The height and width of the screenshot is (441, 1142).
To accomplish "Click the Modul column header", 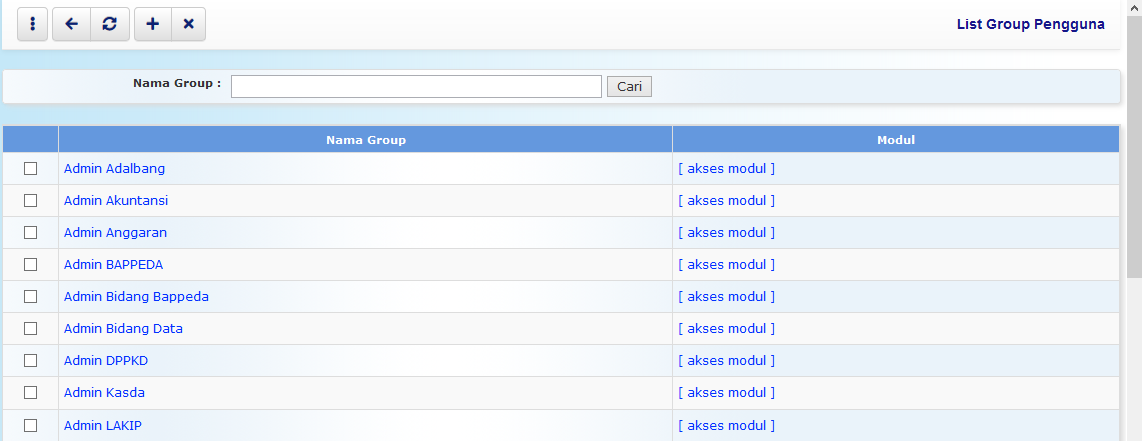I will [895, 140].
